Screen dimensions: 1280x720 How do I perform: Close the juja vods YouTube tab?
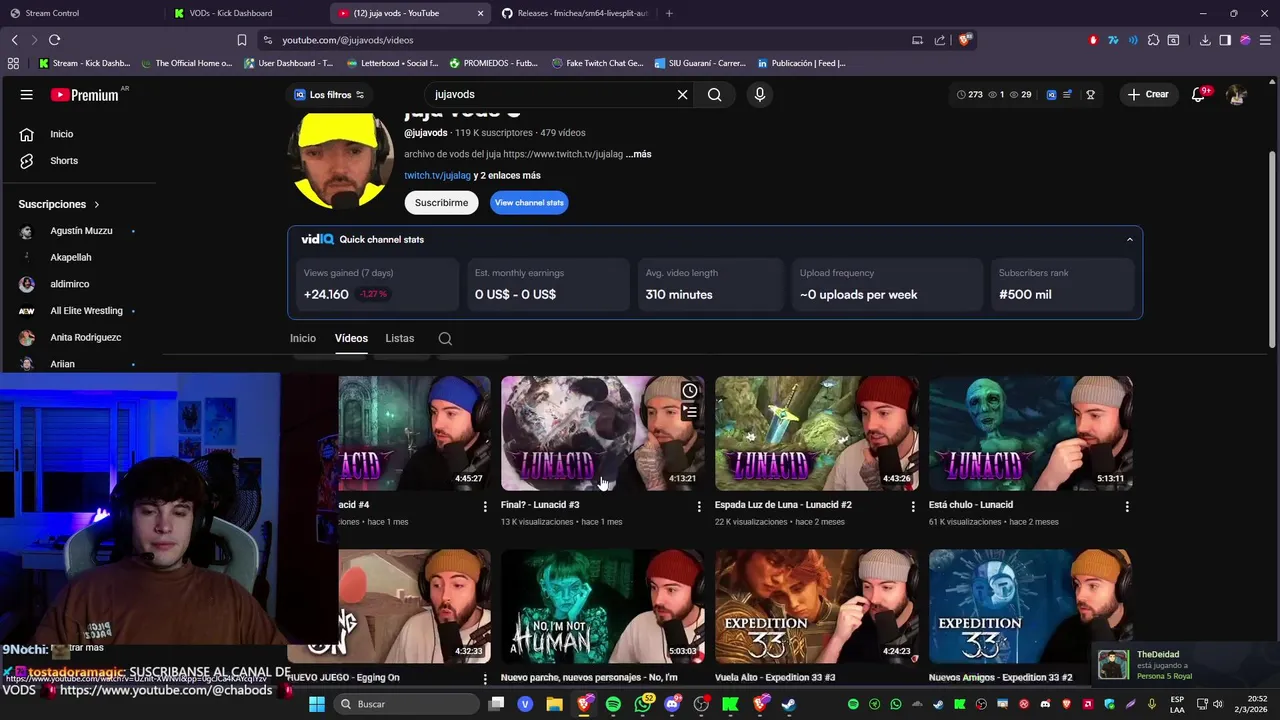click(x=480, y=13)
